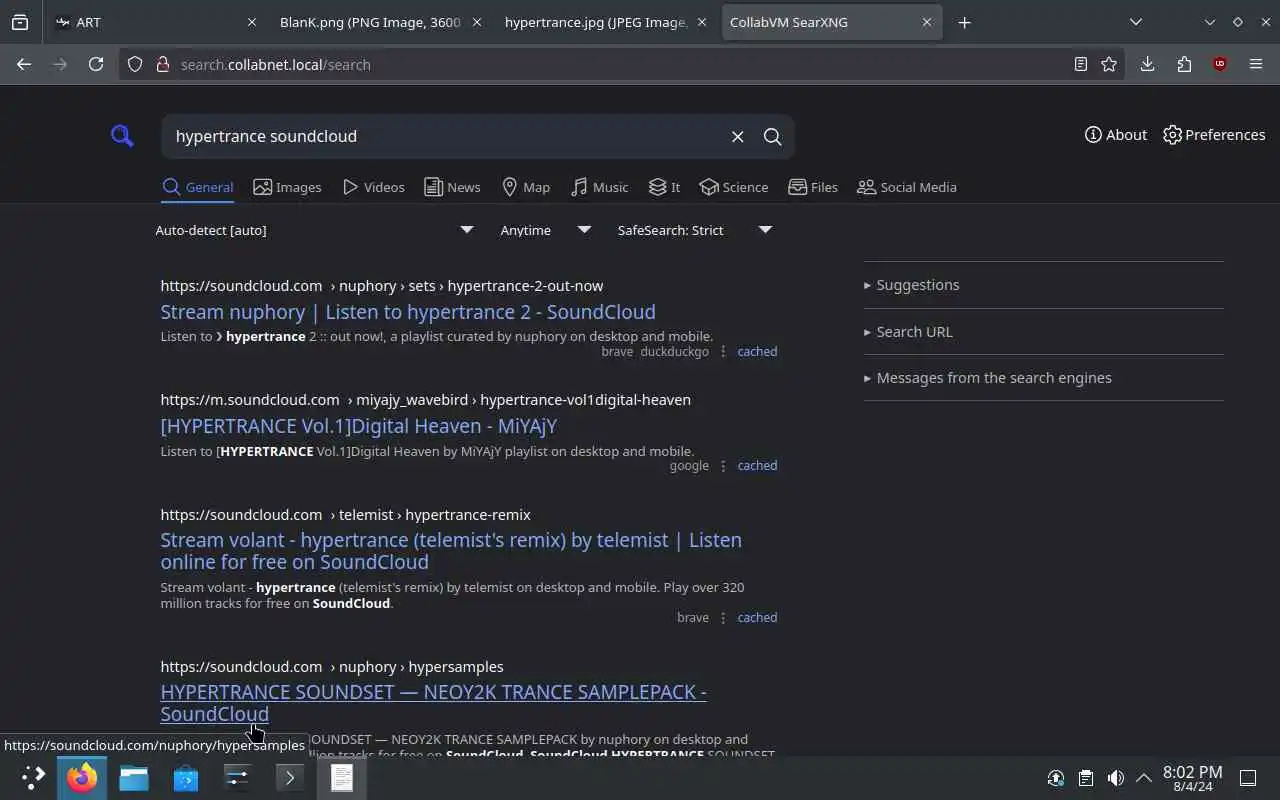The width and height of the screenshot is (1280, 800).
Task: Open the KDE application launcher
Action: point(33,777)
